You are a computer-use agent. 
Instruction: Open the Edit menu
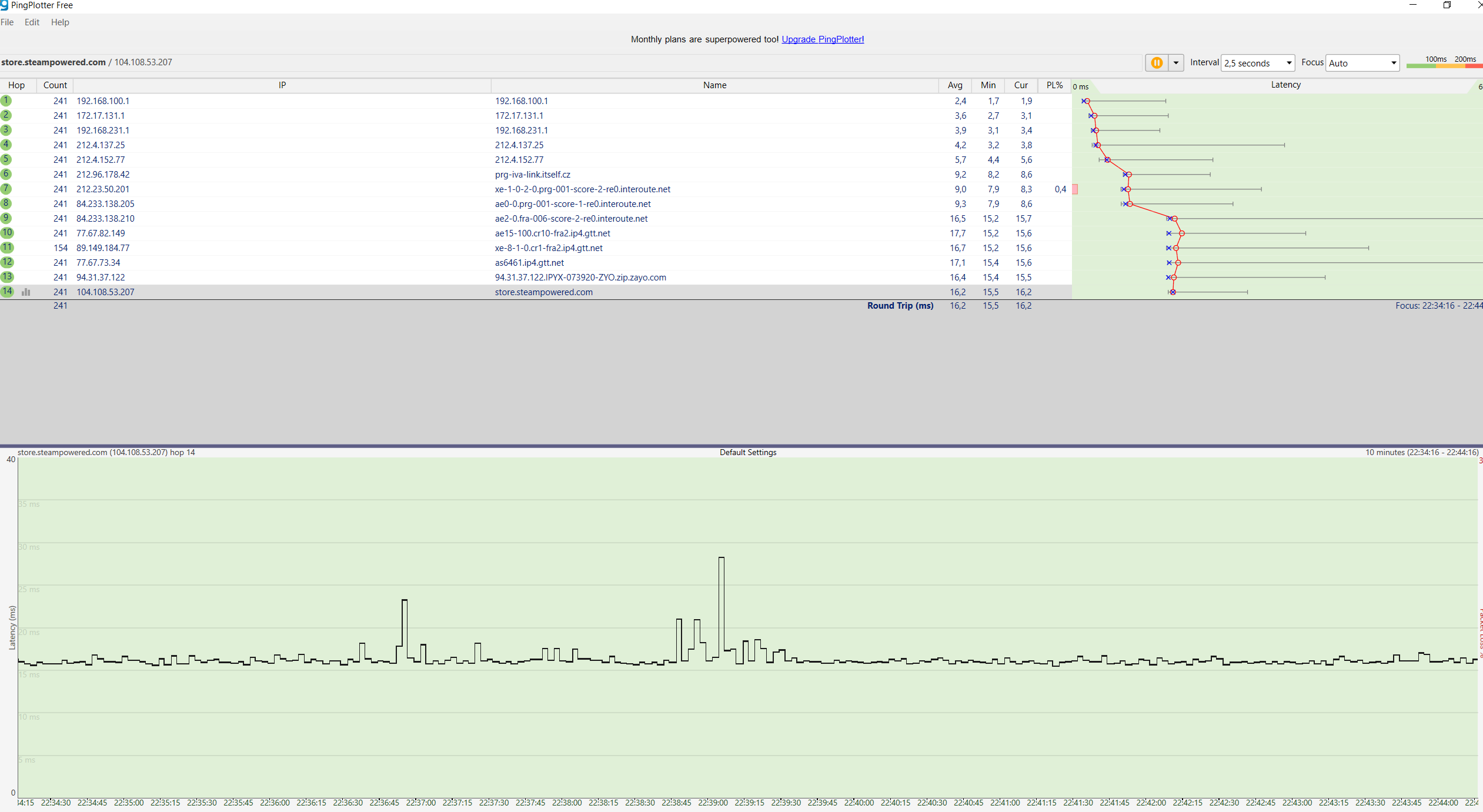tap(32, 22)
